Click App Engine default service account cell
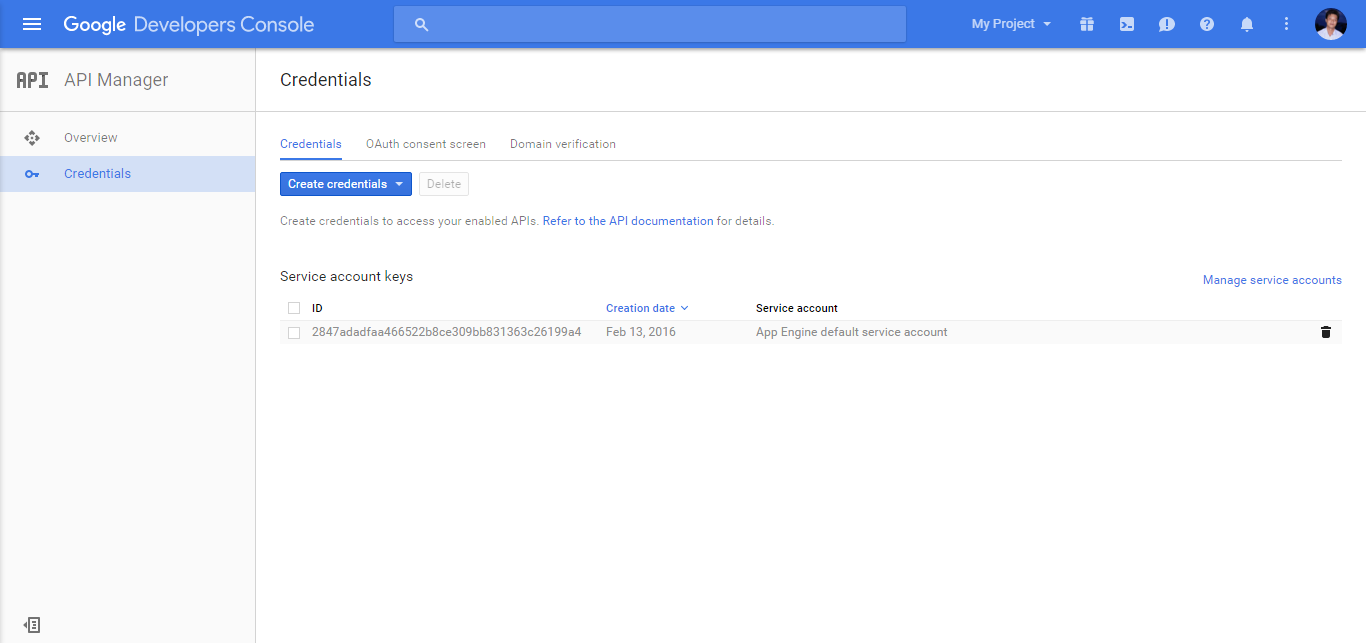This screenshot has height=643, width=1366. tap(852, 332)
